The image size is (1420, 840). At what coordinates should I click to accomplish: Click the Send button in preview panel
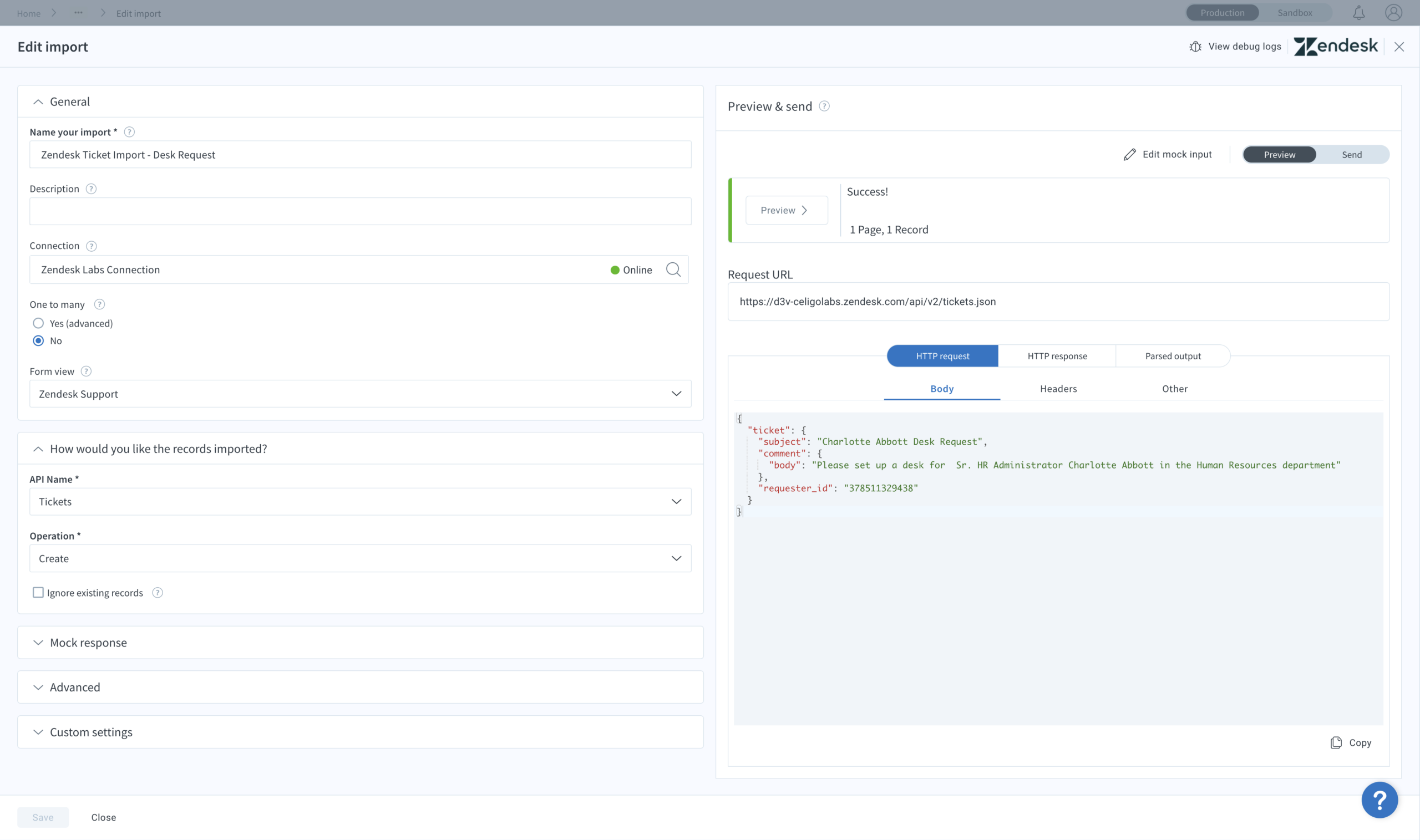point(1352,155)
